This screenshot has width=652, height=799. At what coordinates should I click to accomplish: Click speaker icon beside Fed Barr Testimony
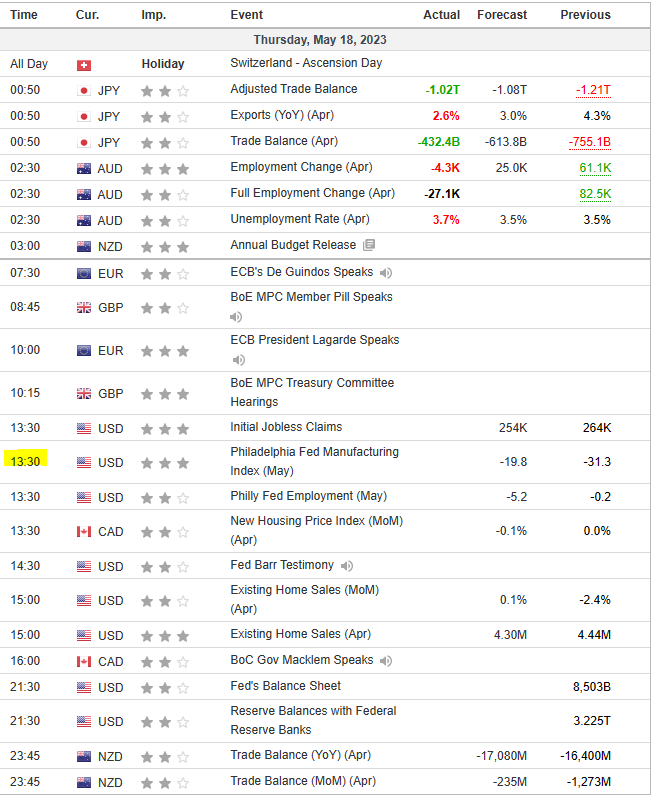347,566
